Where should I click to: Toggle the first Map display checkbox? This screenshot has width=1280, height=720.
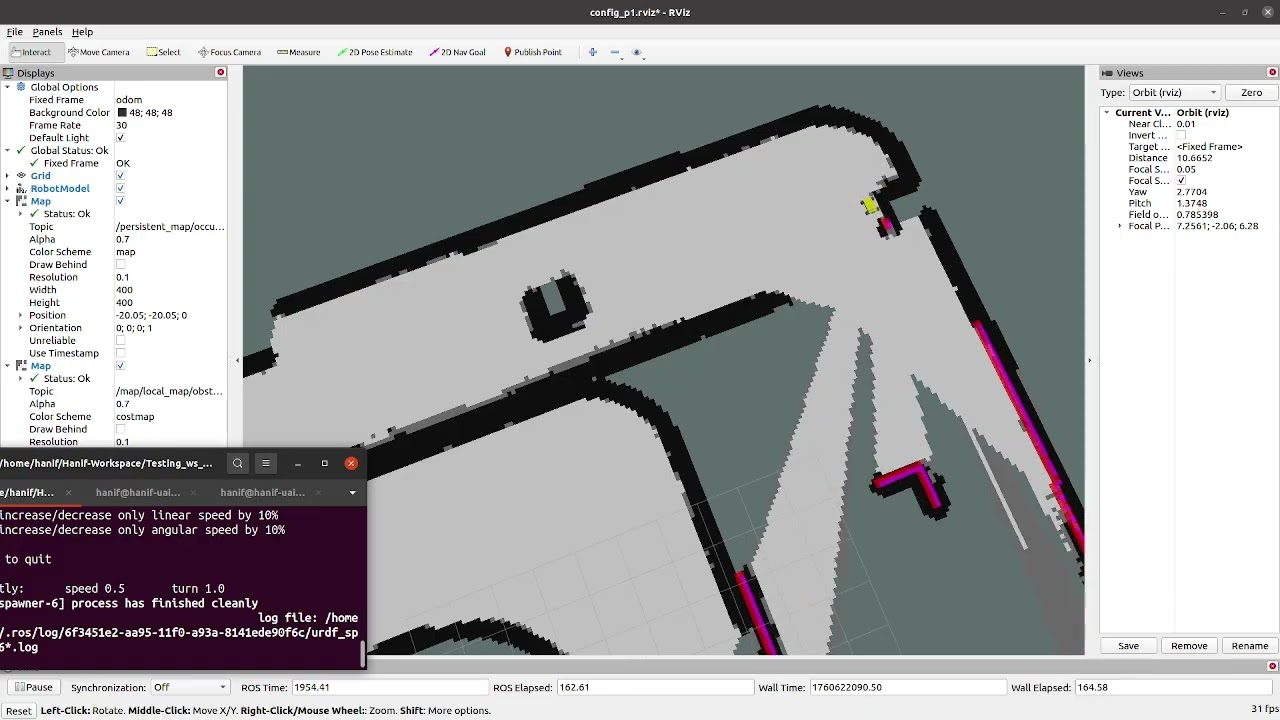point(120,201)
